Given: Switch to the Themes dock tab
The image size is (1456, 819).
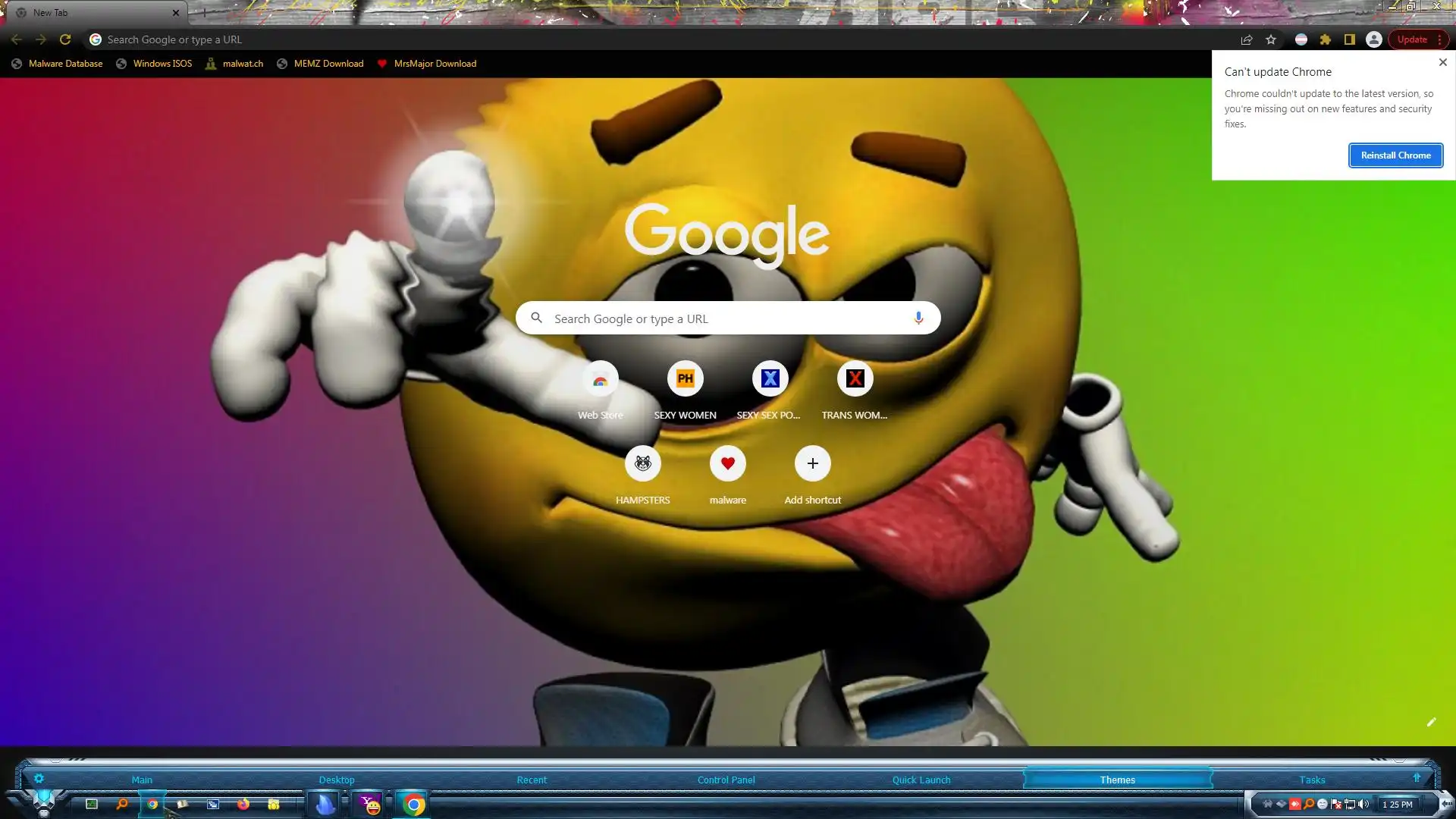Looking at the screenshot, I should tap(1117, 780).
